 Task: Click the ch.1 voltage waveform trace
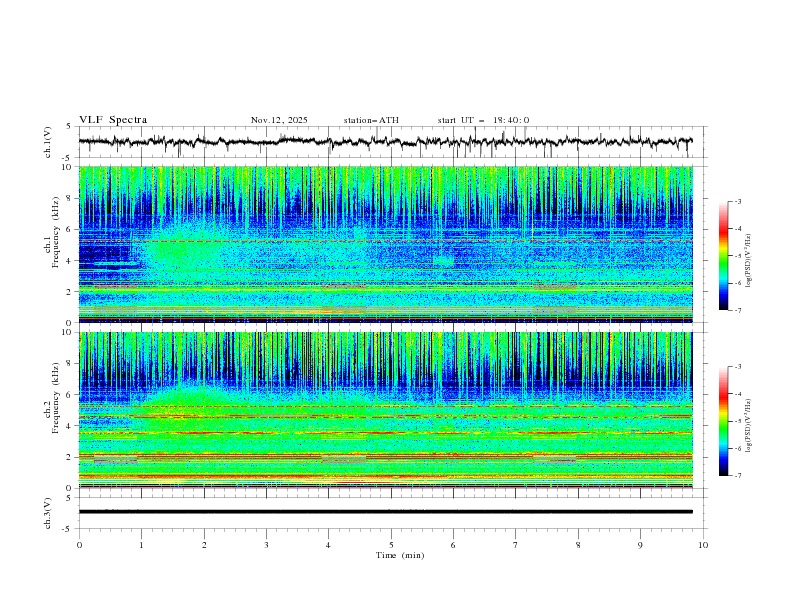tap(385, 142)
